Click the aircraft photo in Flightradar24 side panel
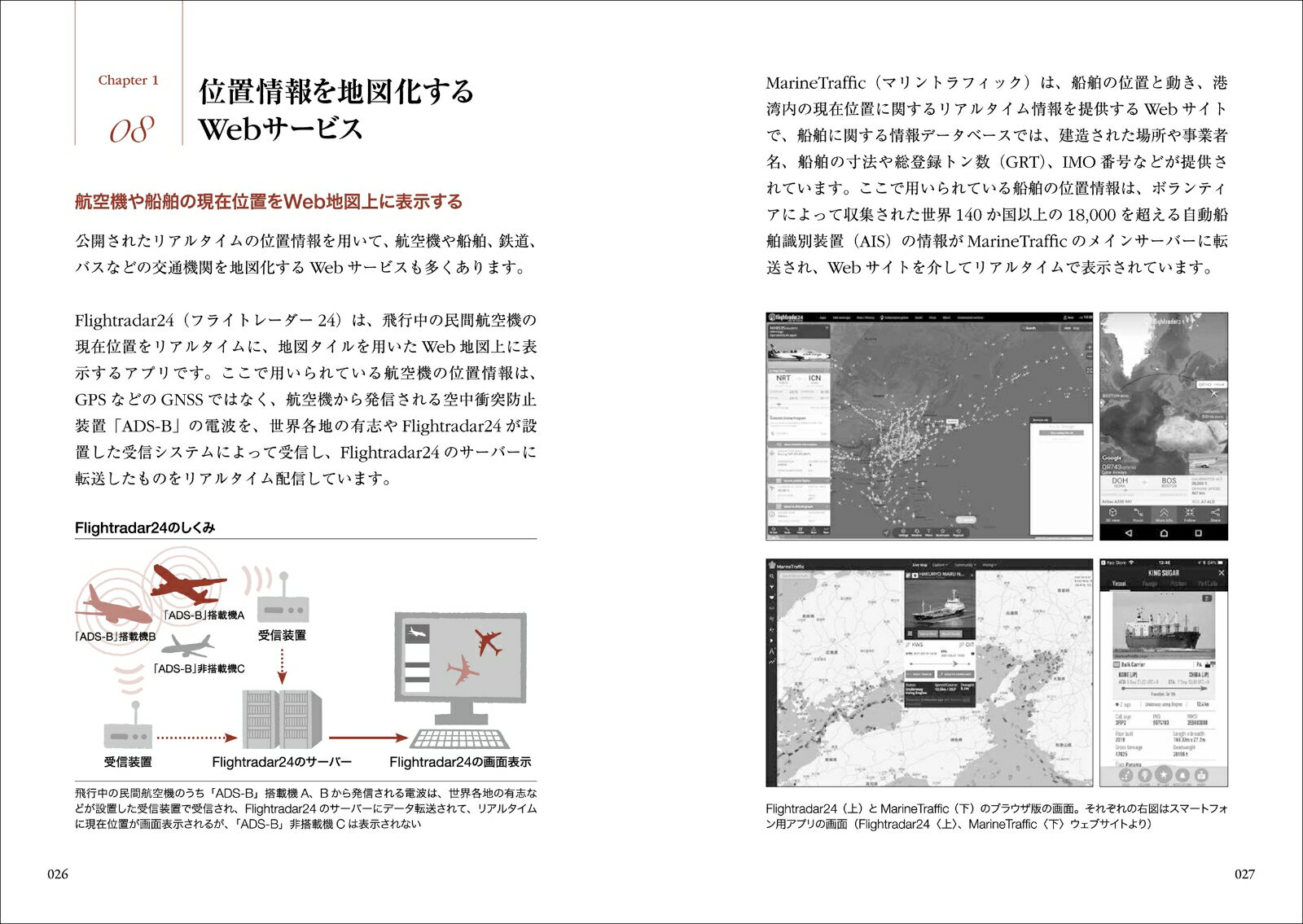The image size is (1303, 924). pos(798,353)
